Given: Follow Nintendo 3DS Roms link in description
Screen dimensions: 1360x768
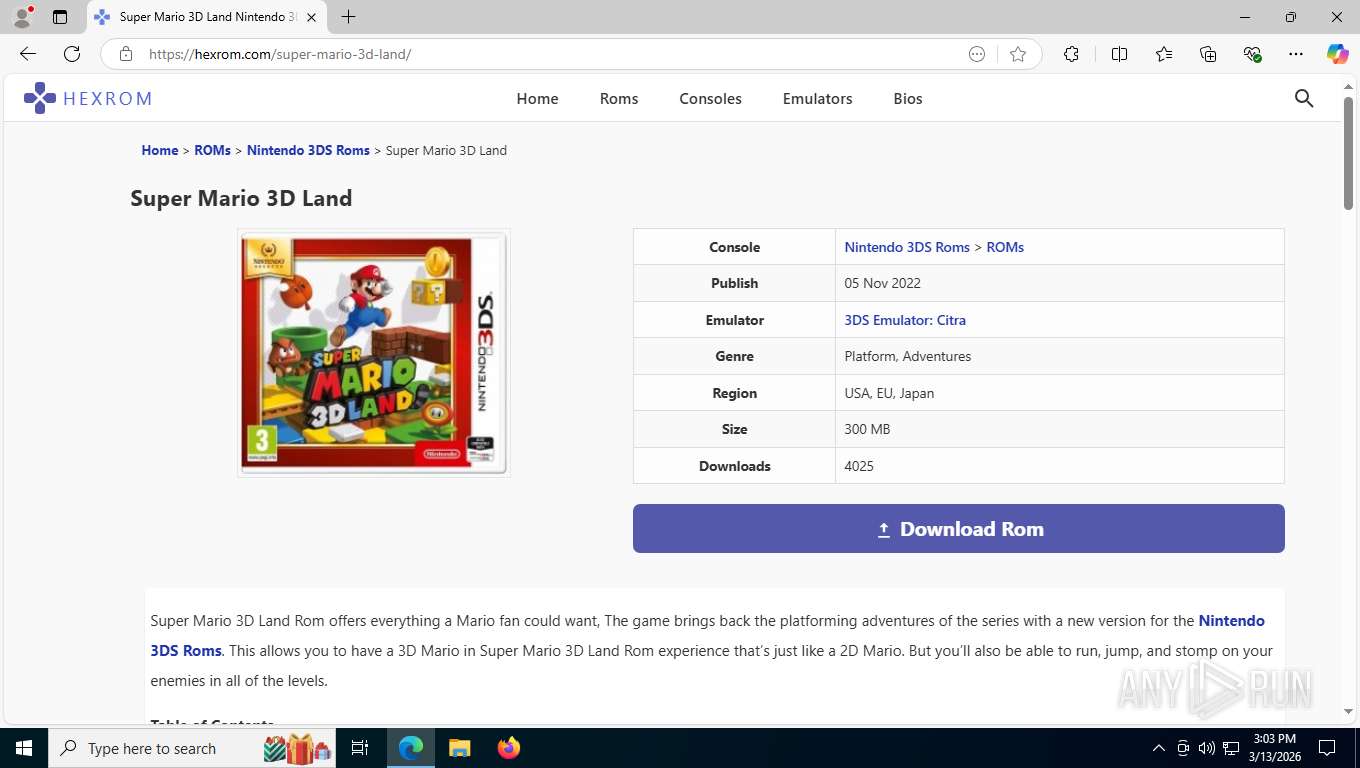Looking at the screenshot, I should [x=1231, y=621].
